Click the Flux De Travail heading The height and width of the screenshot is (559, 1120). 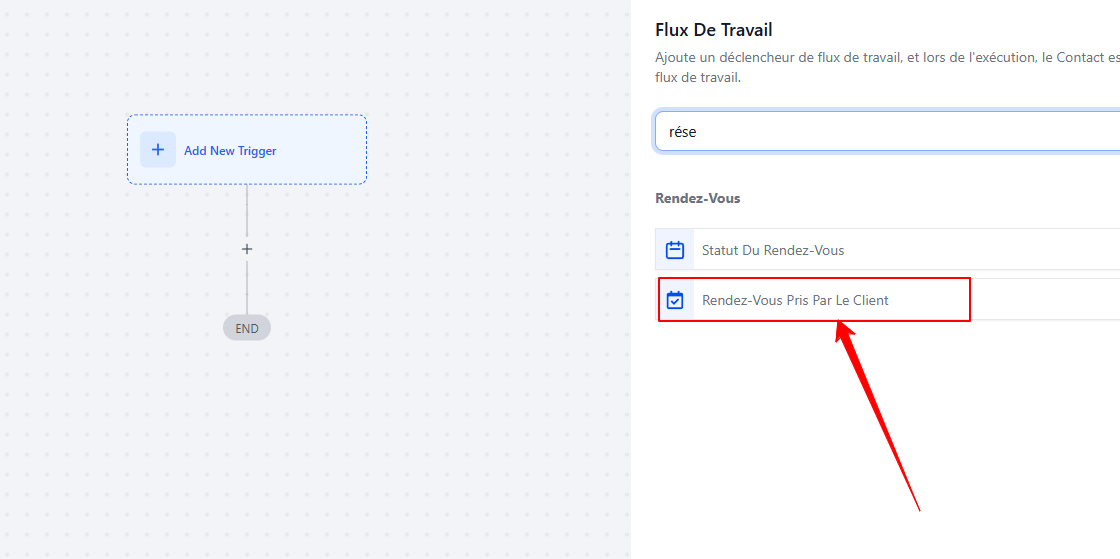click(x=714, y=30)
